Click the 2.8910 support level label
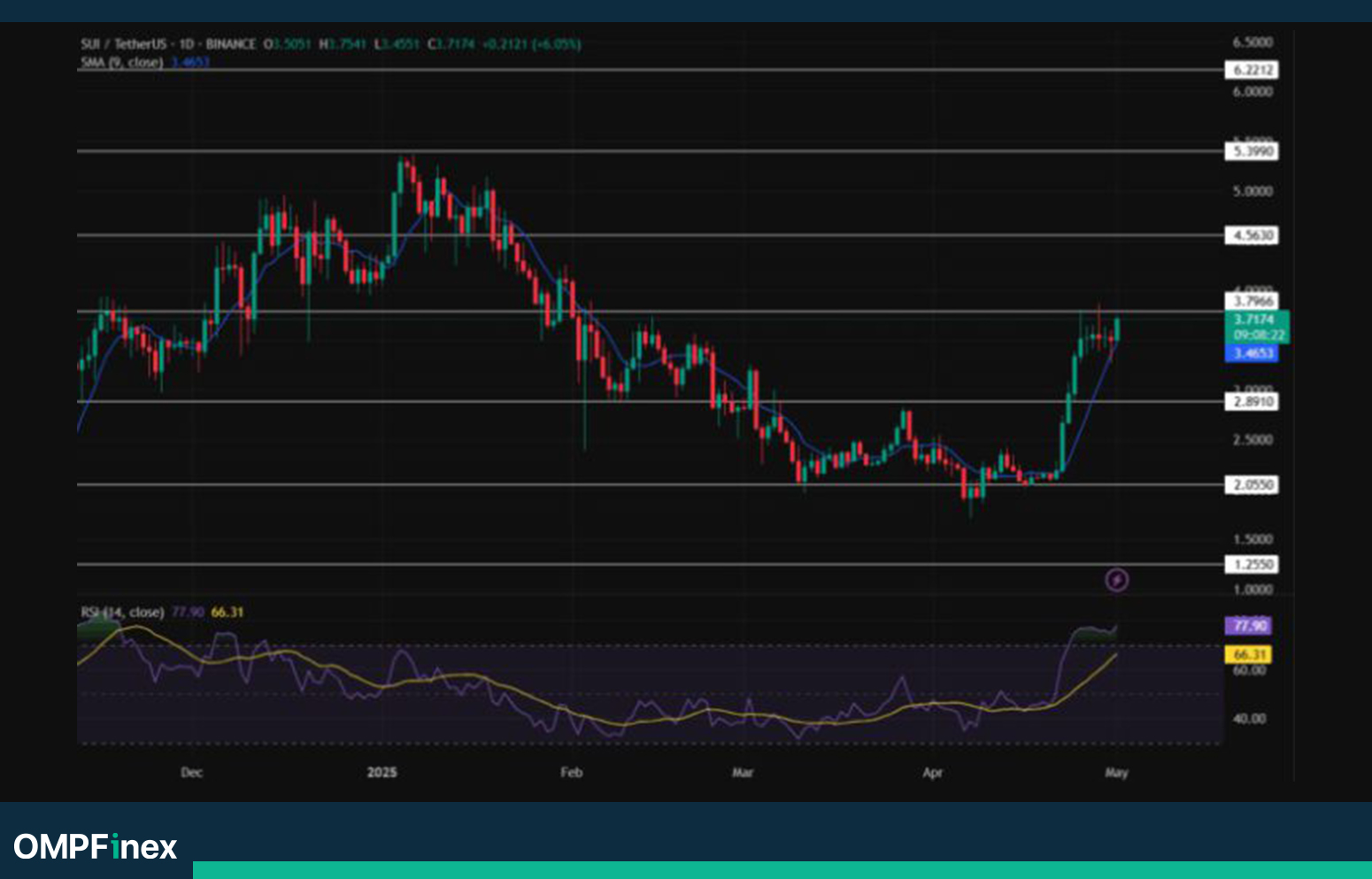This screenshot has height=879, width=1372. click(x=1251, y=402)
